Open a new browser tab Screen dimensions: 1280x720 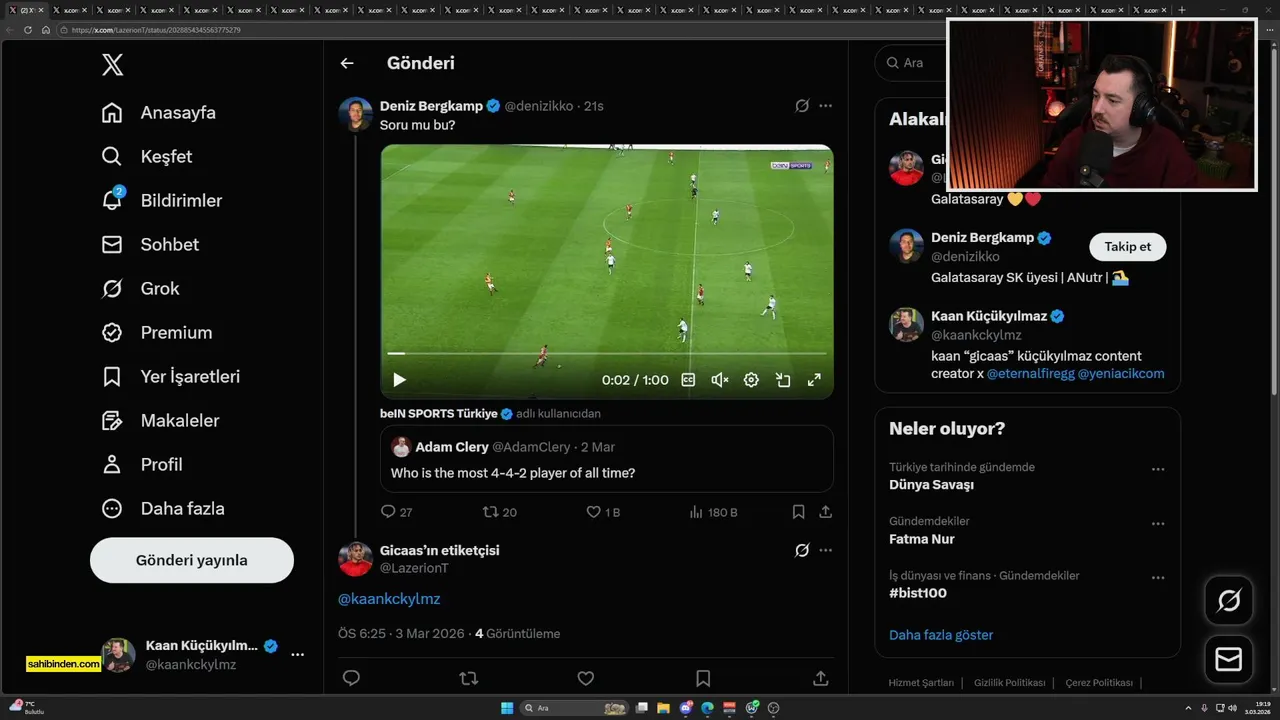click(1182, 10)
